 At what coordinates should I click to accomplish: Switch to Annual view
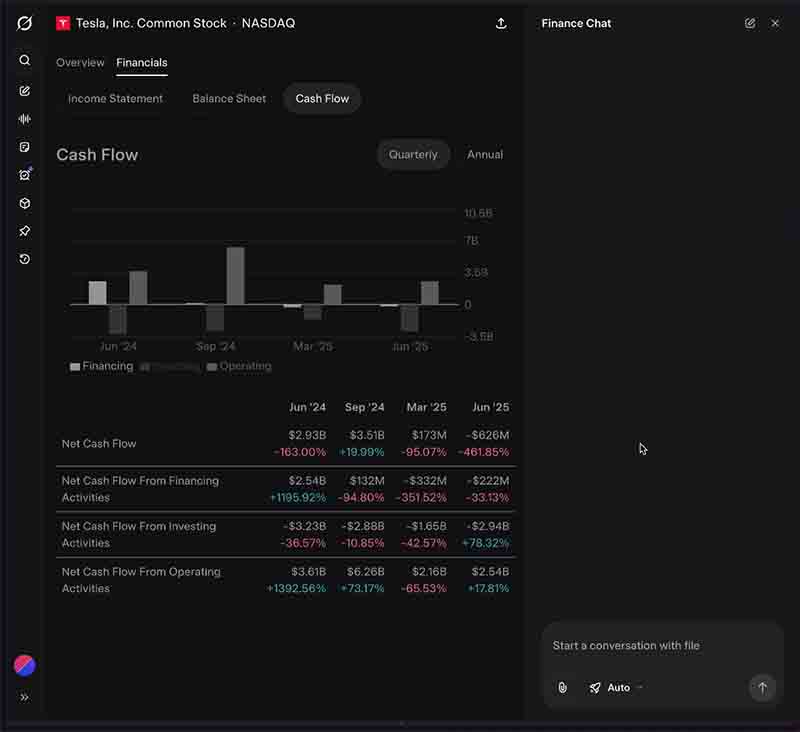(x=485, y=155)
